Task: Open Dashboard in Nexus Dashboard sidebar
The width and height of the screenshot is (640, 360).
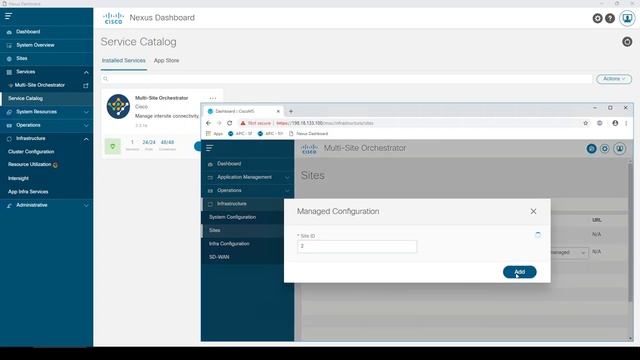Action: pyautogui.click(x=28, y=32)
